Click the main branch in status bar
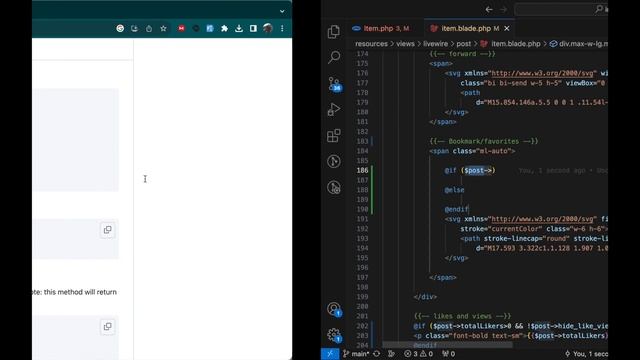 point(356,354)
